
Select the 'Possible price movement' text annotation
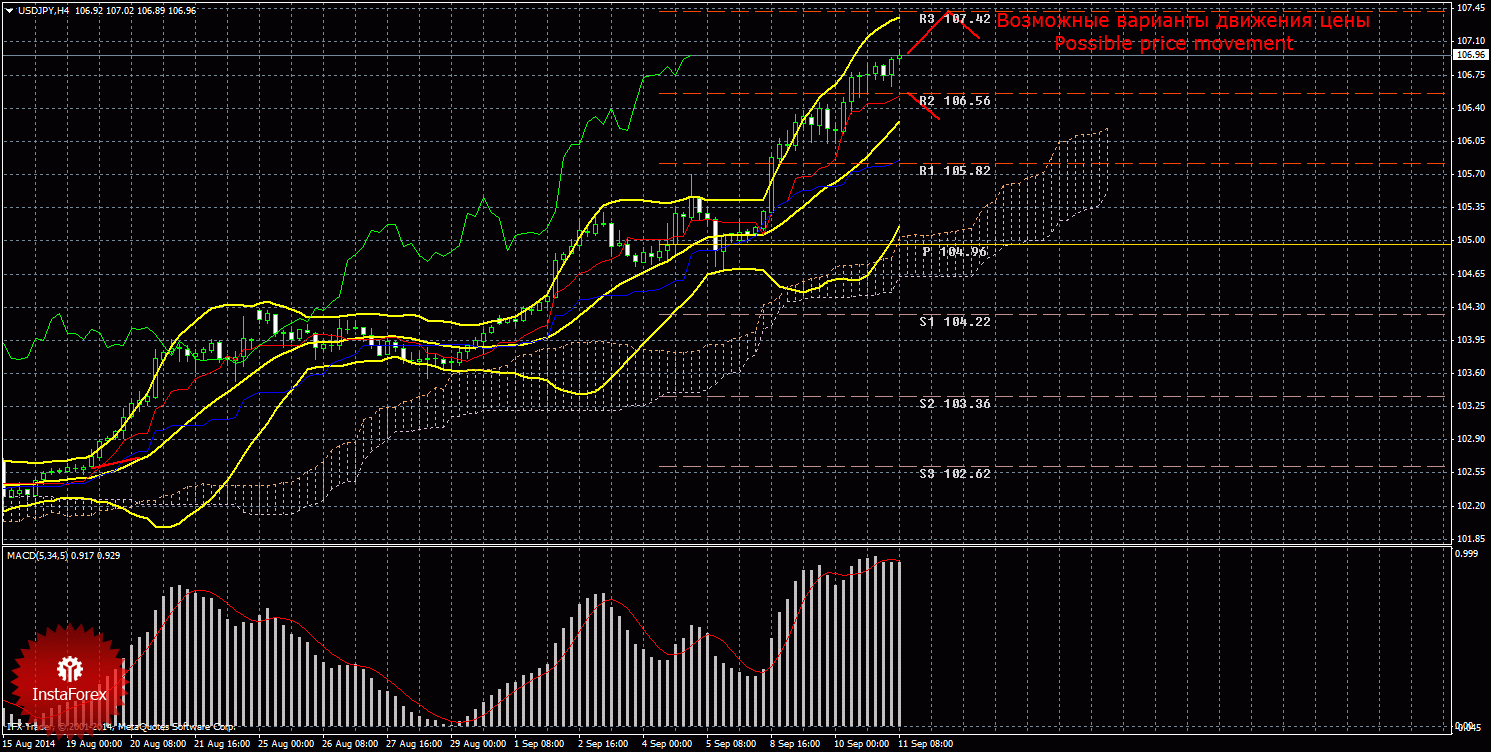(x=1173, y=44)
